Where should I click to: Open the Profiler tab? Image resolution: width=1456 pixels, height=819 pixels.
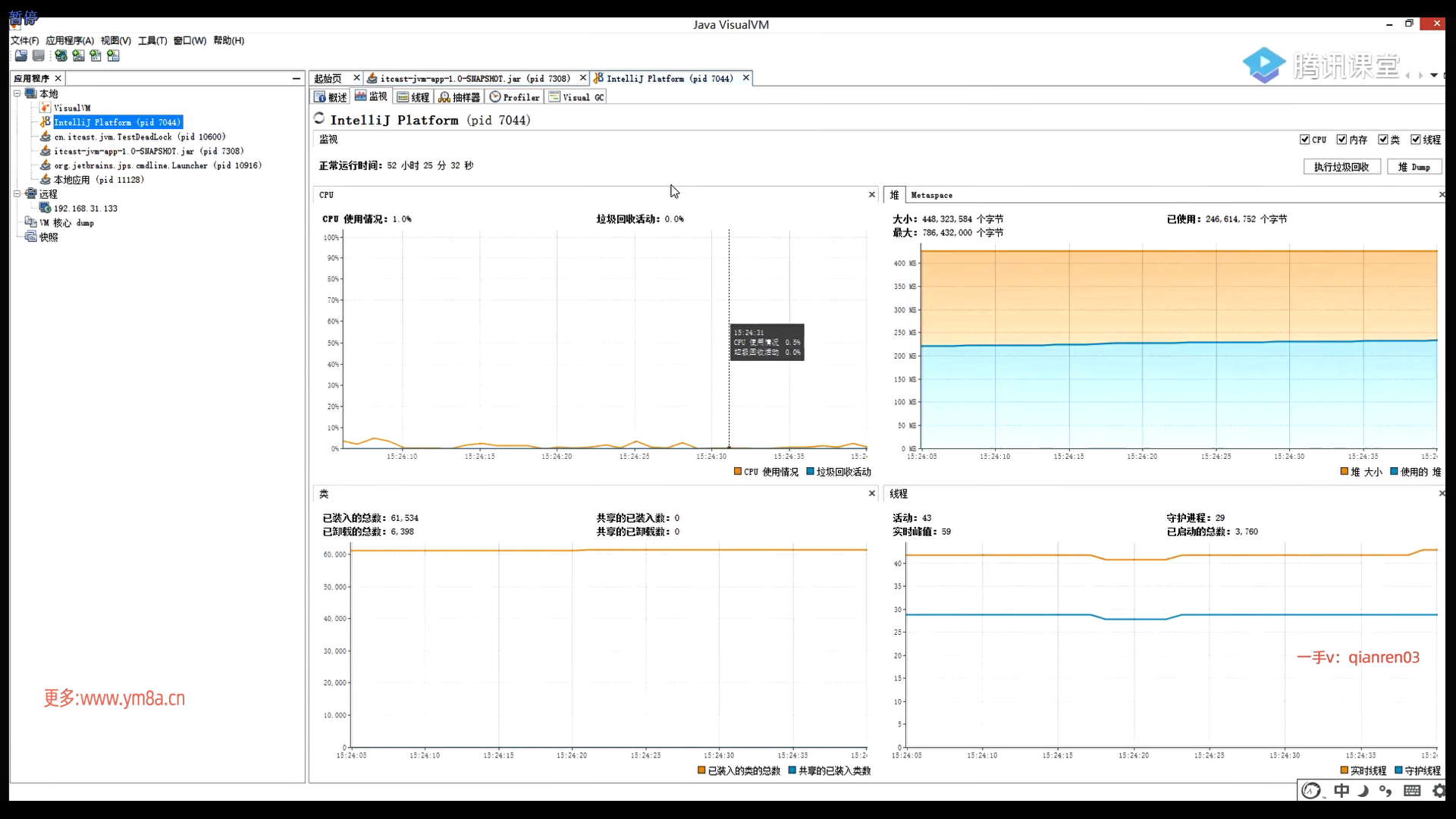point(515,97)
